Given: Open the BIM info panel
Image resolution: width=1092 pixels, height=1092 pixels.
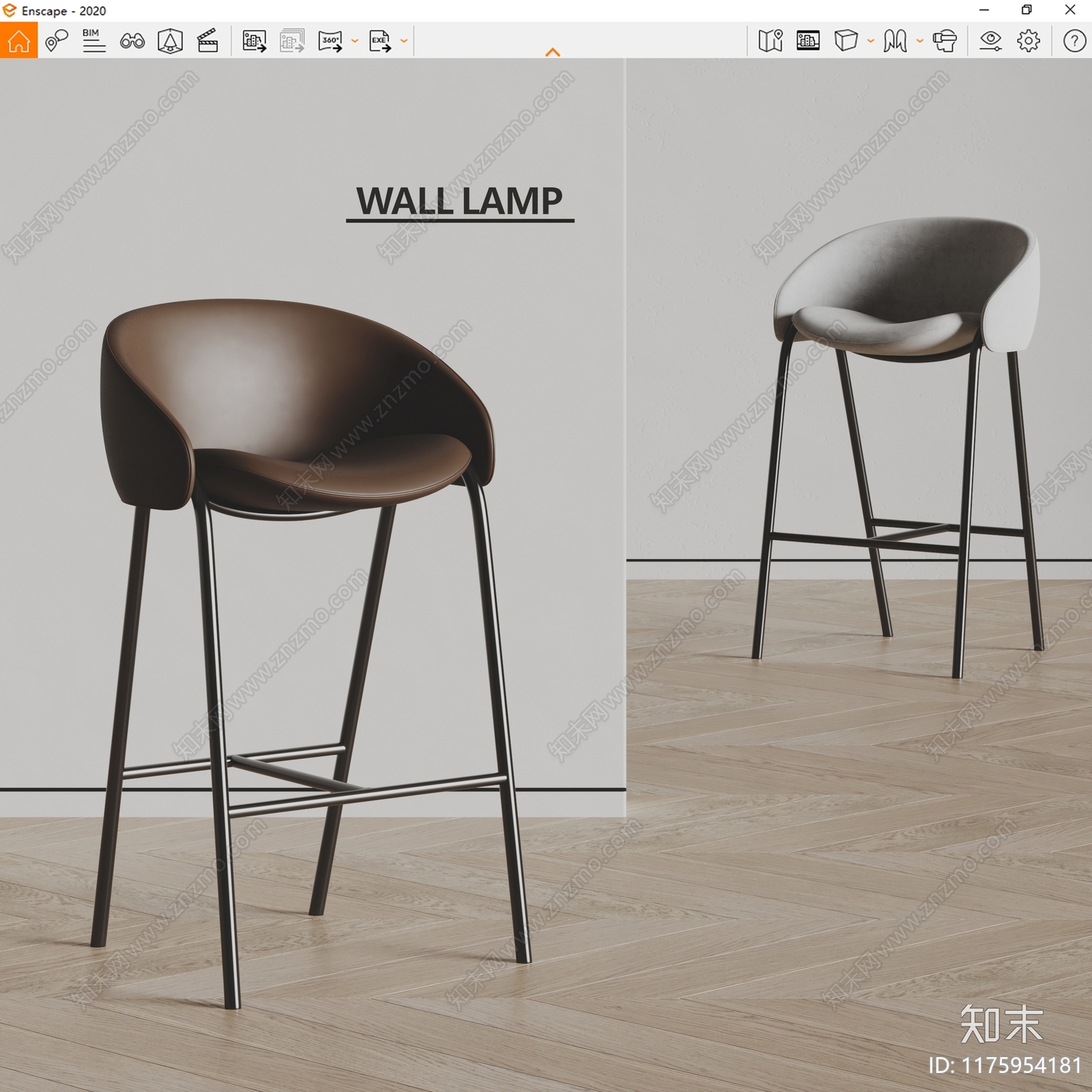Looking at the screenshot, I should 94,40.
